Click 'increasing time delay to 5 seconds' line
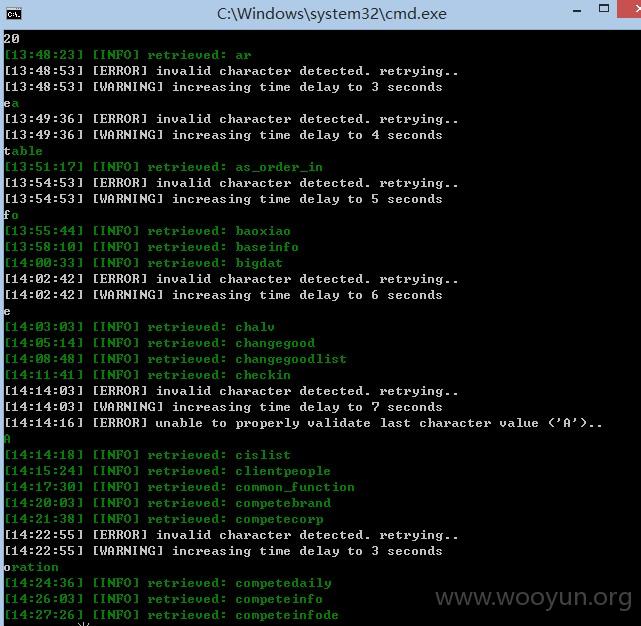 coord(223,199)
